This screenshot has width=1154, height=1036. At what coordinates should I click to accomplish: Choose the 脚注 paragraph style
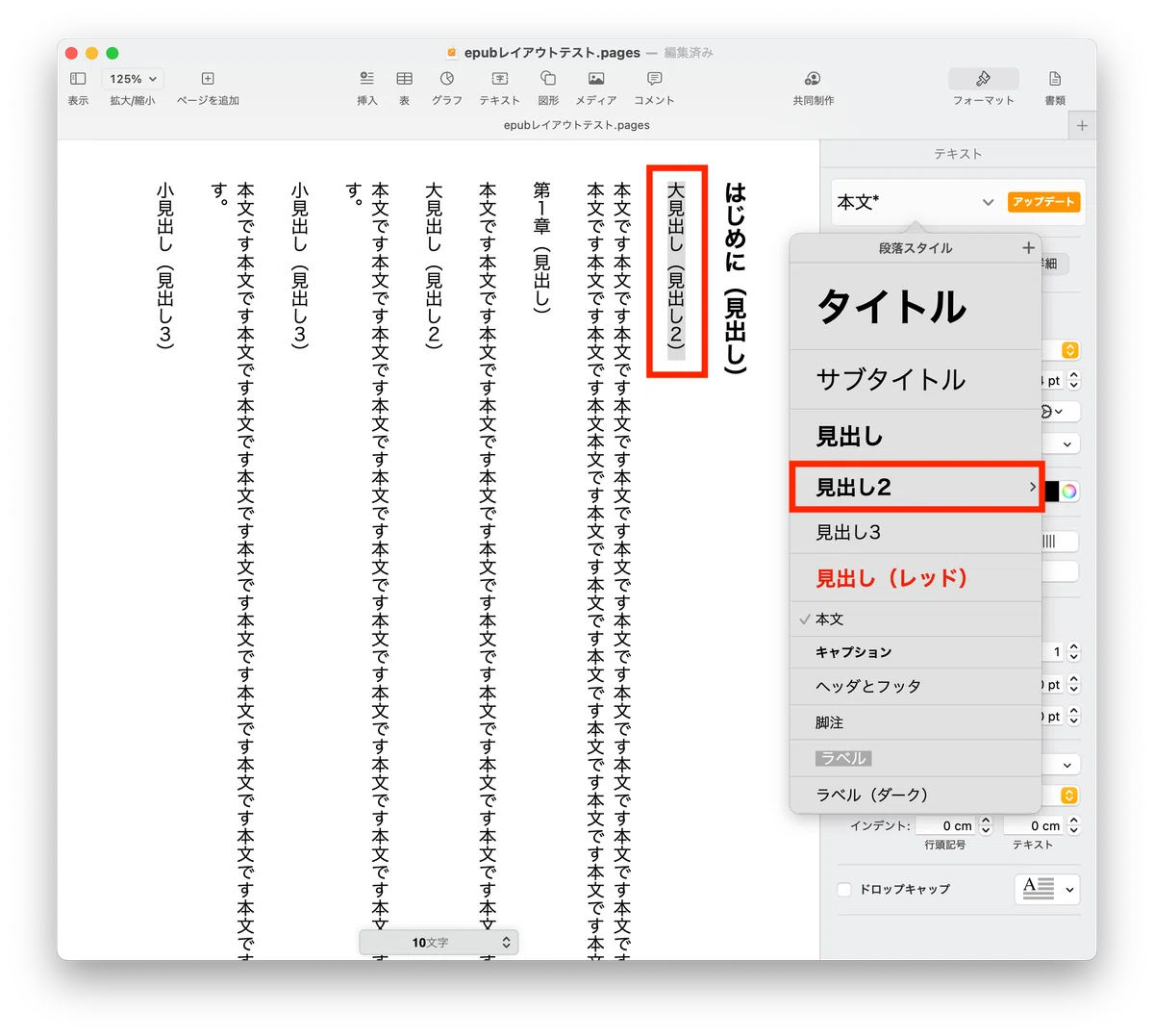(x=916, y=722)
